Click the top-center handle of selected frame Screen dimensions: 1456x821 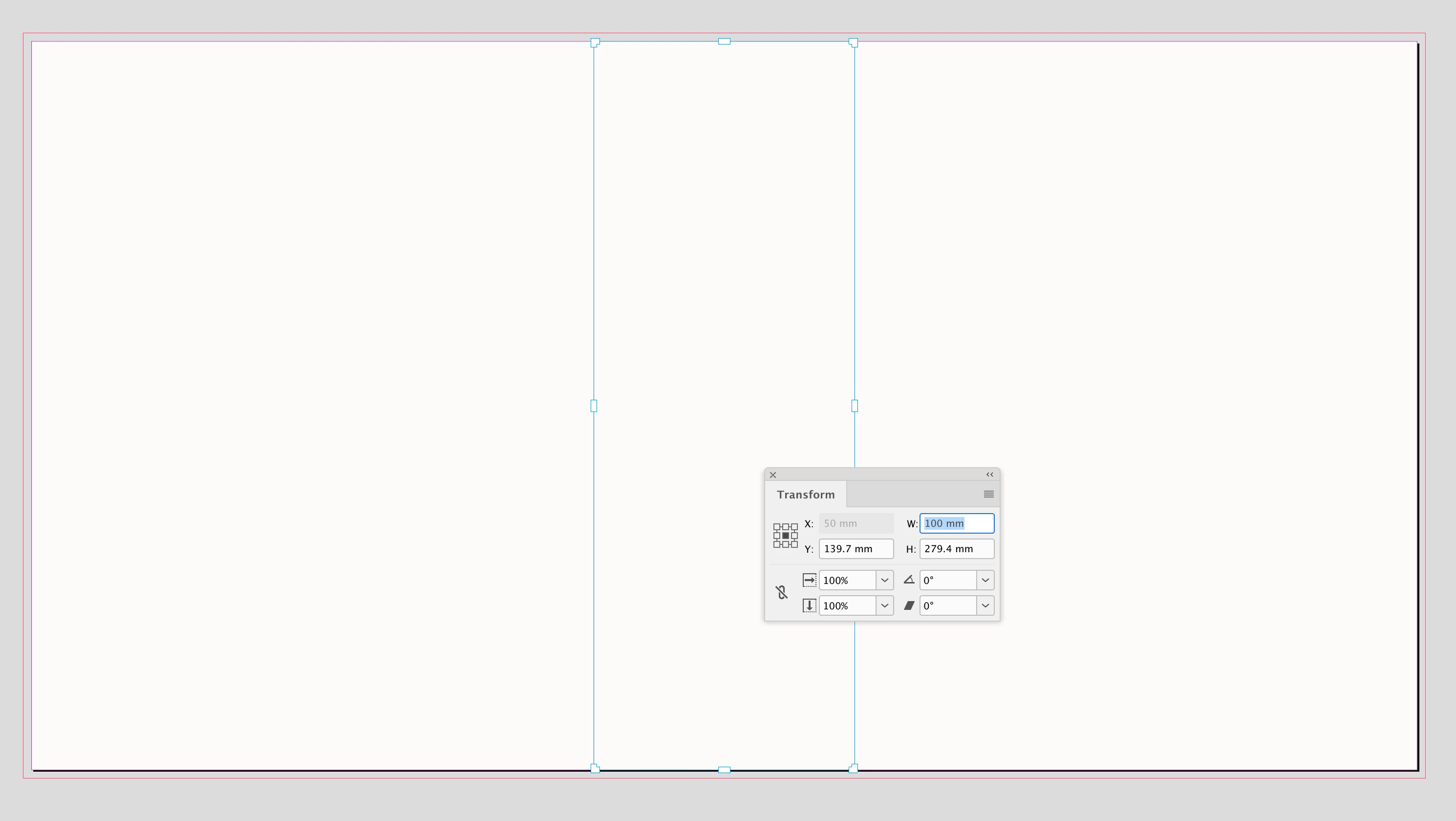click(724, 41)
